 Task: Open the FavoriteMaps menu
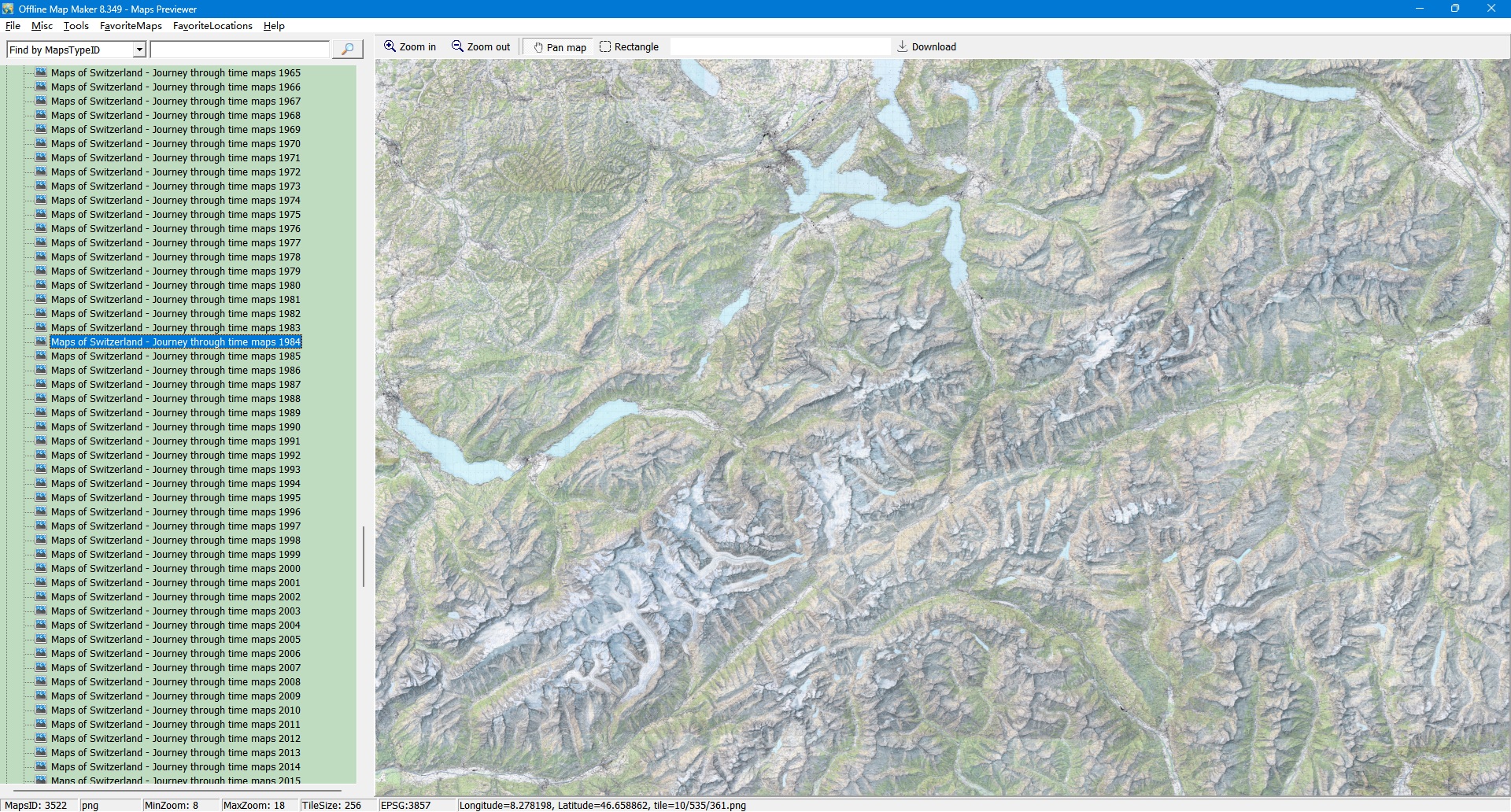[131, 26]
